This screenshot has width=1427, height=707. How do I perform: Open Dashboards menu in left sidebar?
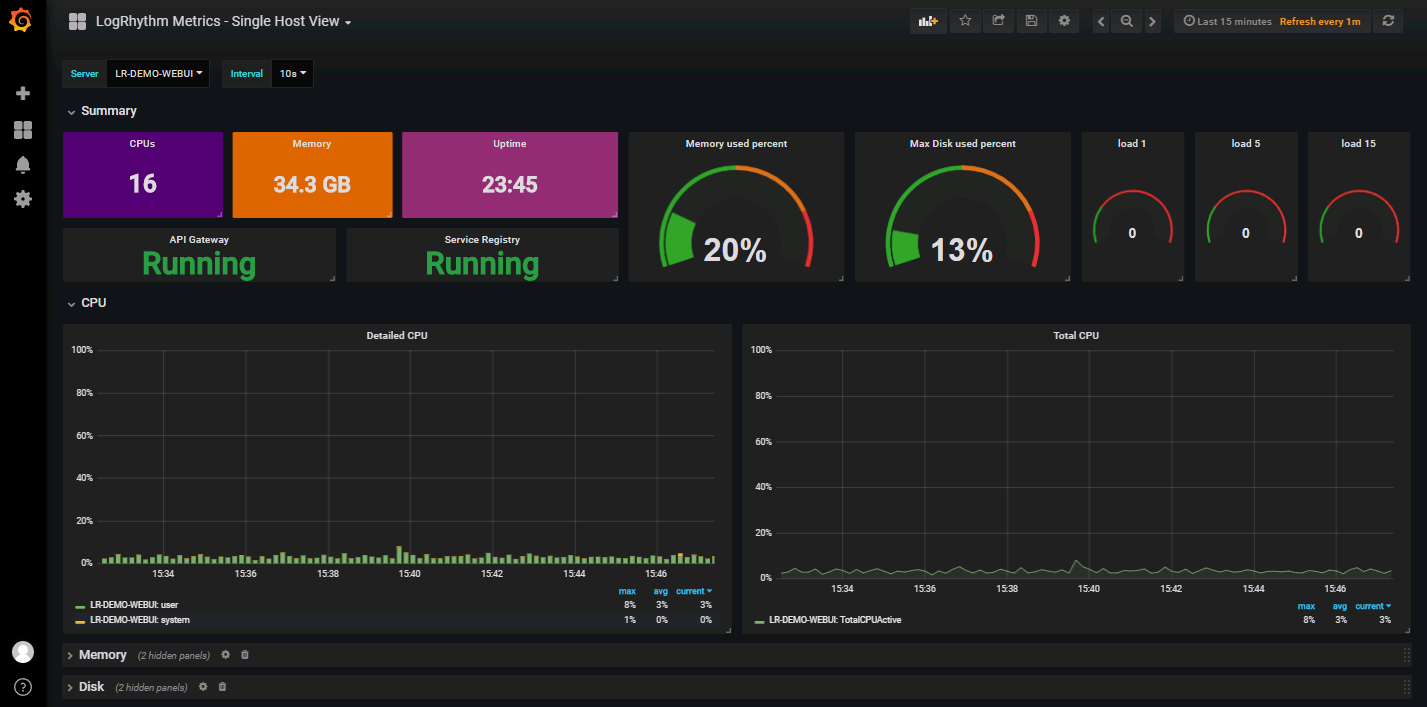point(22,128)
